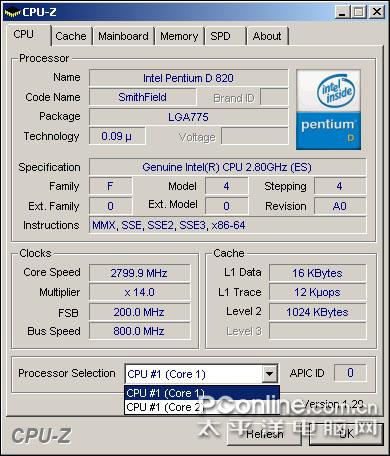Viewport: 390px width, 456px height.
Task: Select CPU #1 (Core 1) from list
Action: coord(202,393)
